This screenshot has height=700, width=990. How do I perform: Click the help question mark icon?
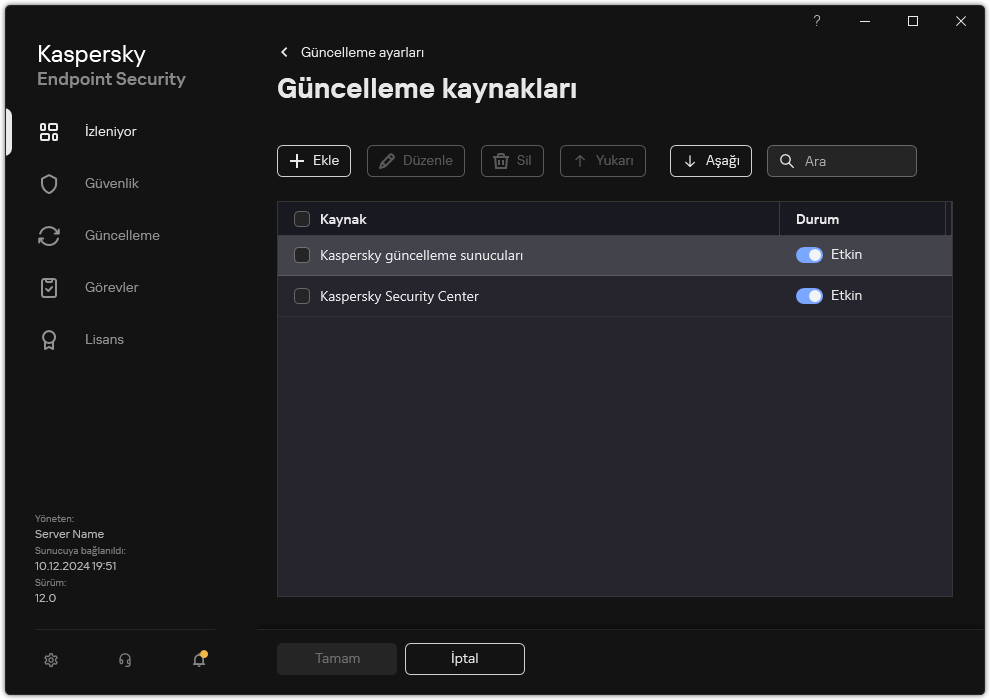click(816, 21)
